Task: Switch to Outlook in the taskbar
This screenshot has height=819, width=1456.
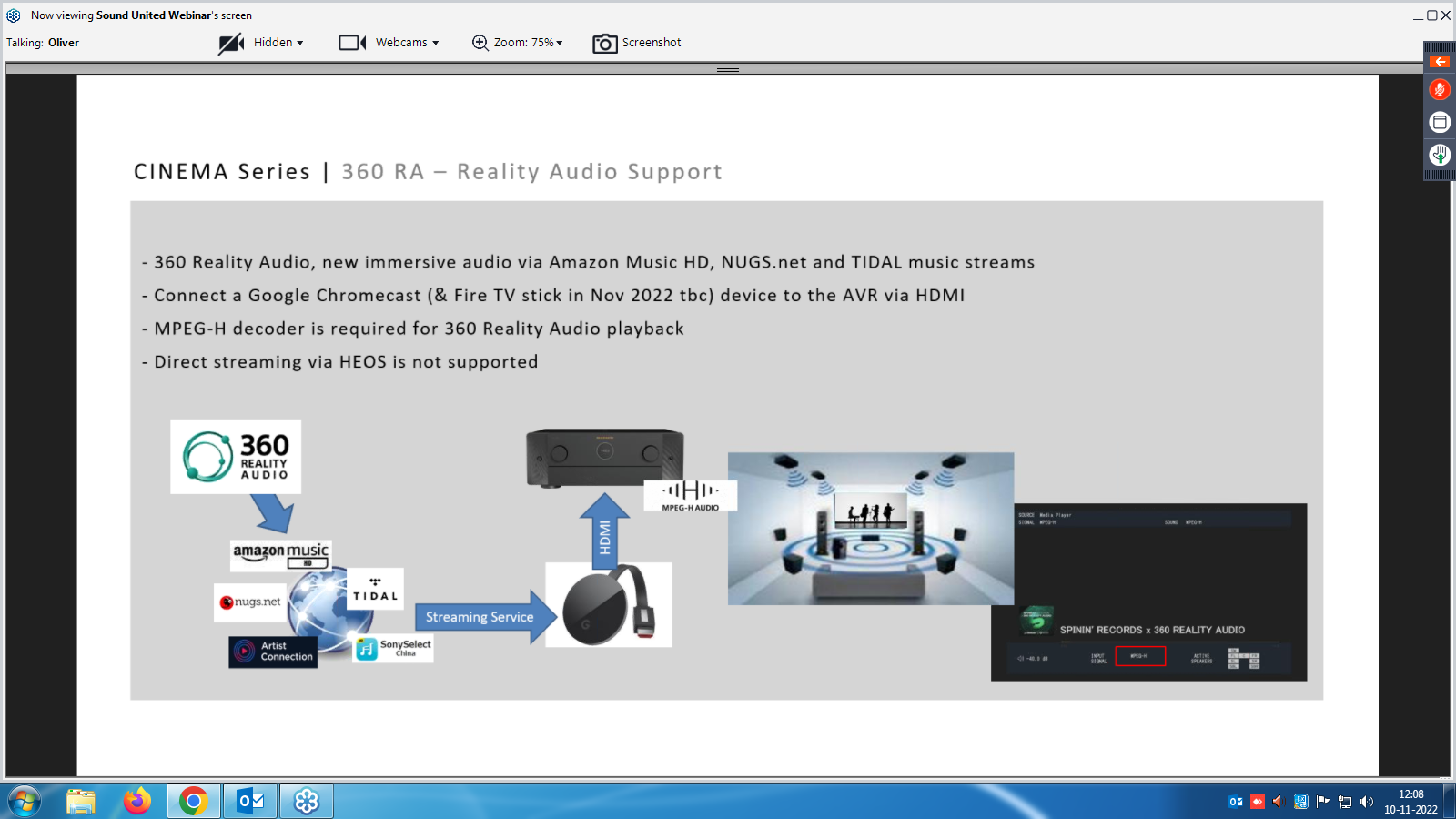Action: pyautogui.click(x=250, y=802)
